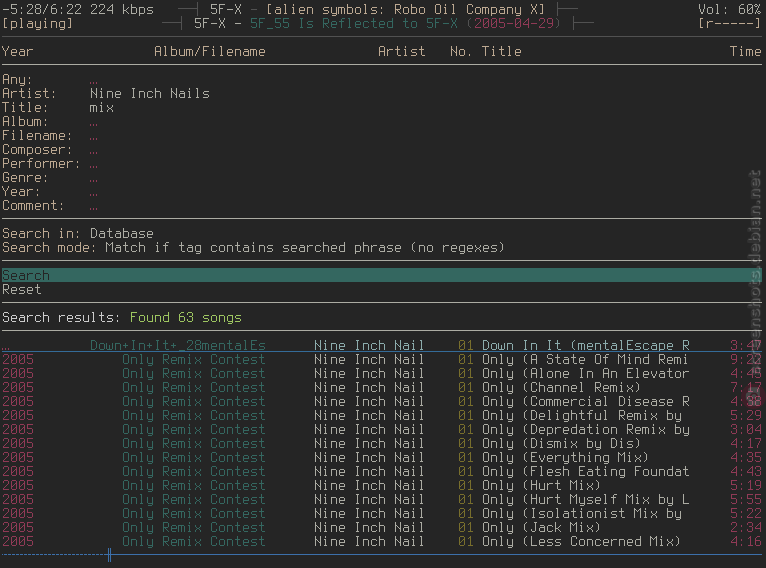Click the [playing] status text

(x=37, y=23)
